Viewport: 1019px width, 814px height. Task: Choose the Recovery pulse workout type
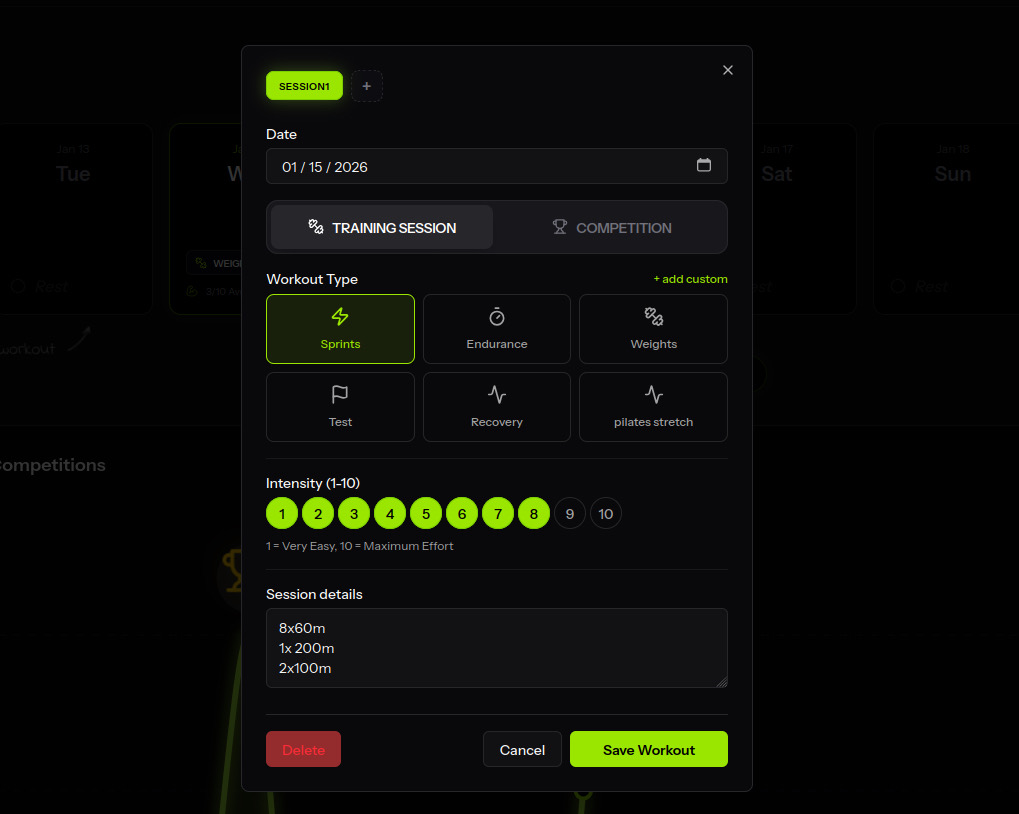[x=497, y=407]
